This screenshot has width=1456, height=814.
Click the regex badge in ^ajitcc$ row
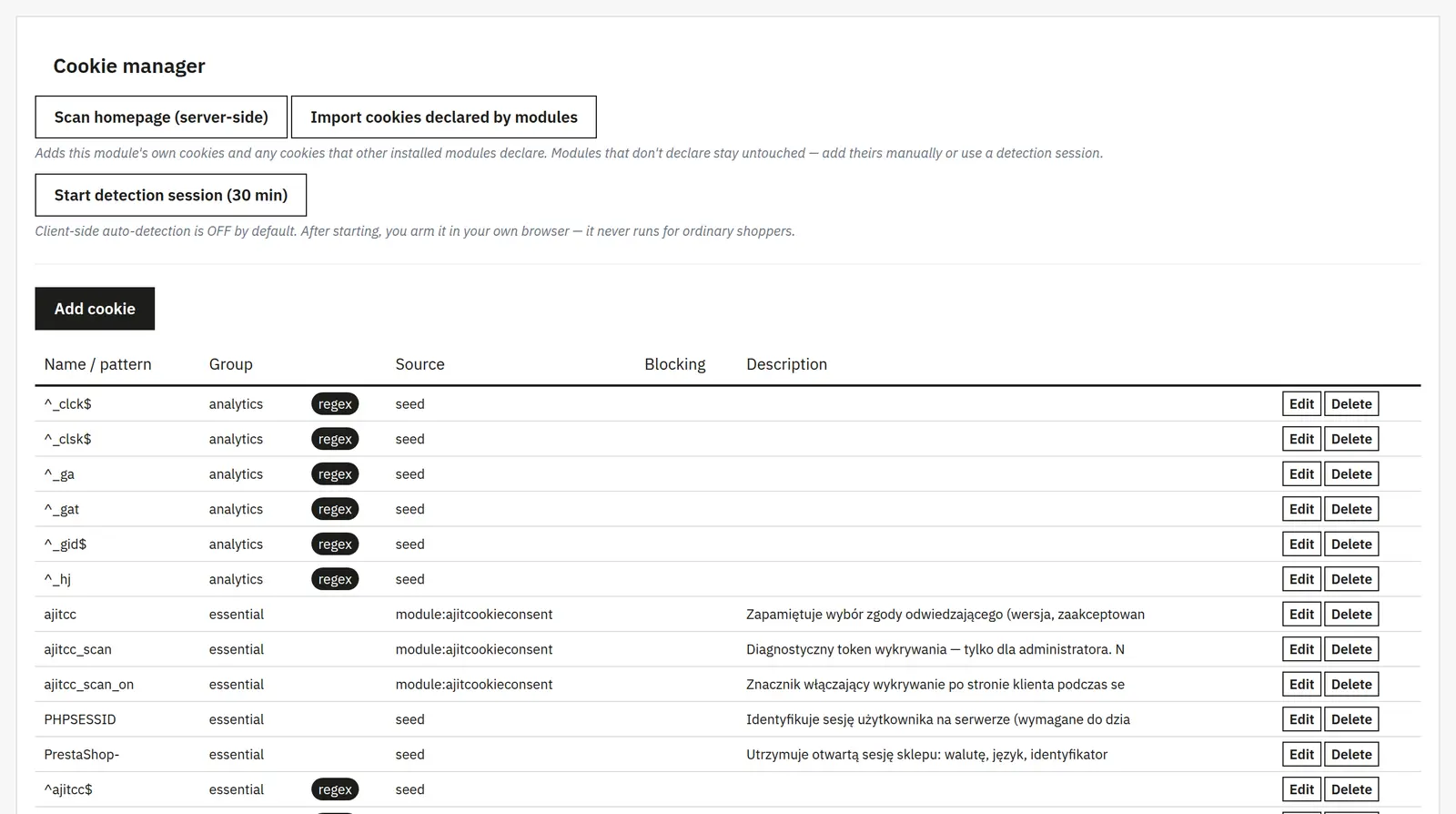335,789
